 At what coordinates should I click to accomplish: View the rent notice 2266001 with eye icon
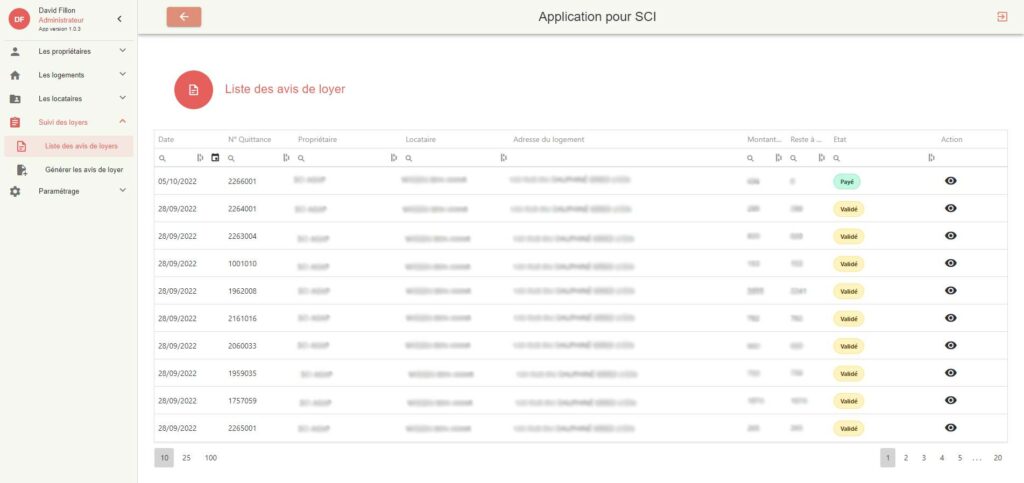point(950,181)
